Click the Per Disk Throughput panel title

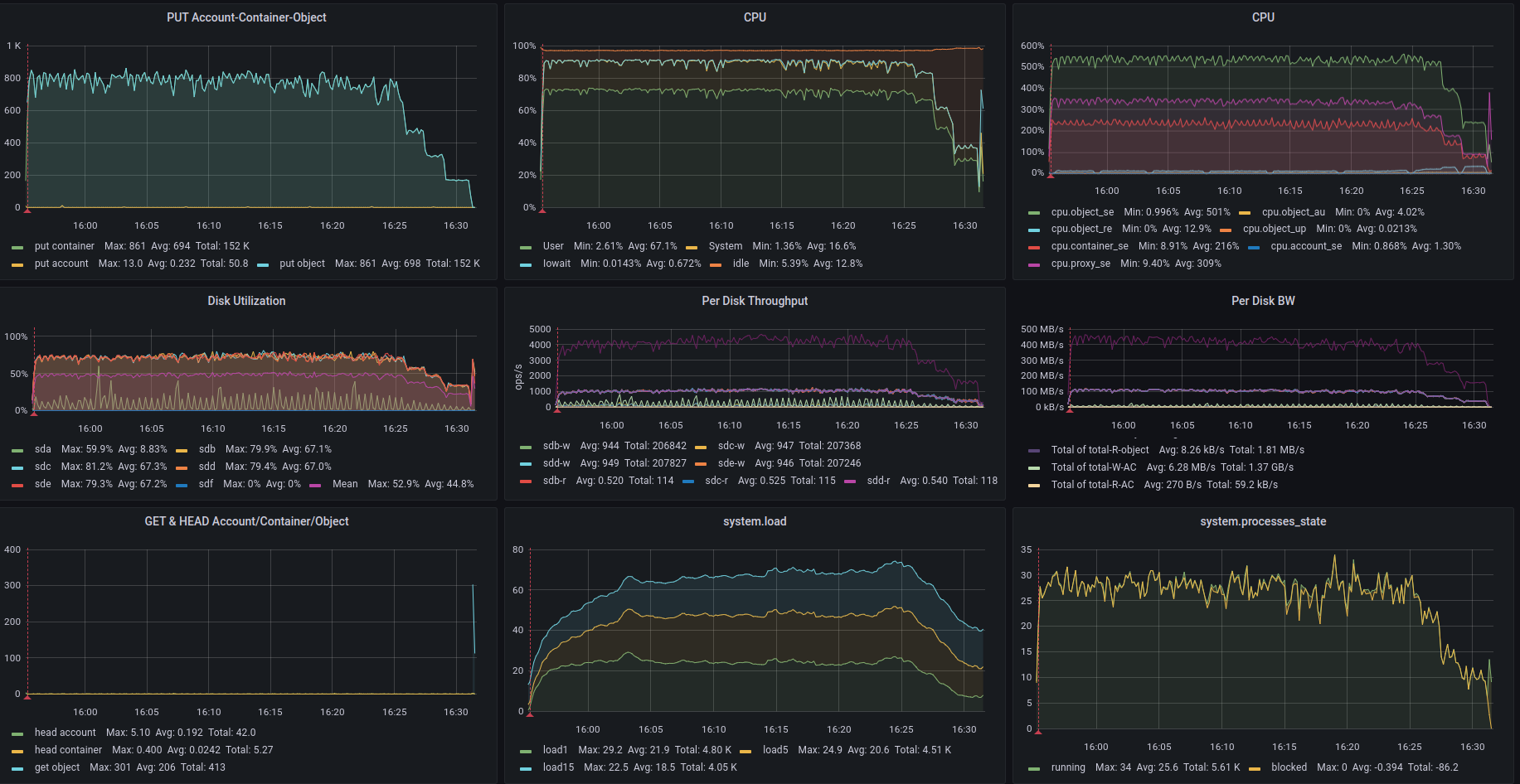(x=755, y=301)
